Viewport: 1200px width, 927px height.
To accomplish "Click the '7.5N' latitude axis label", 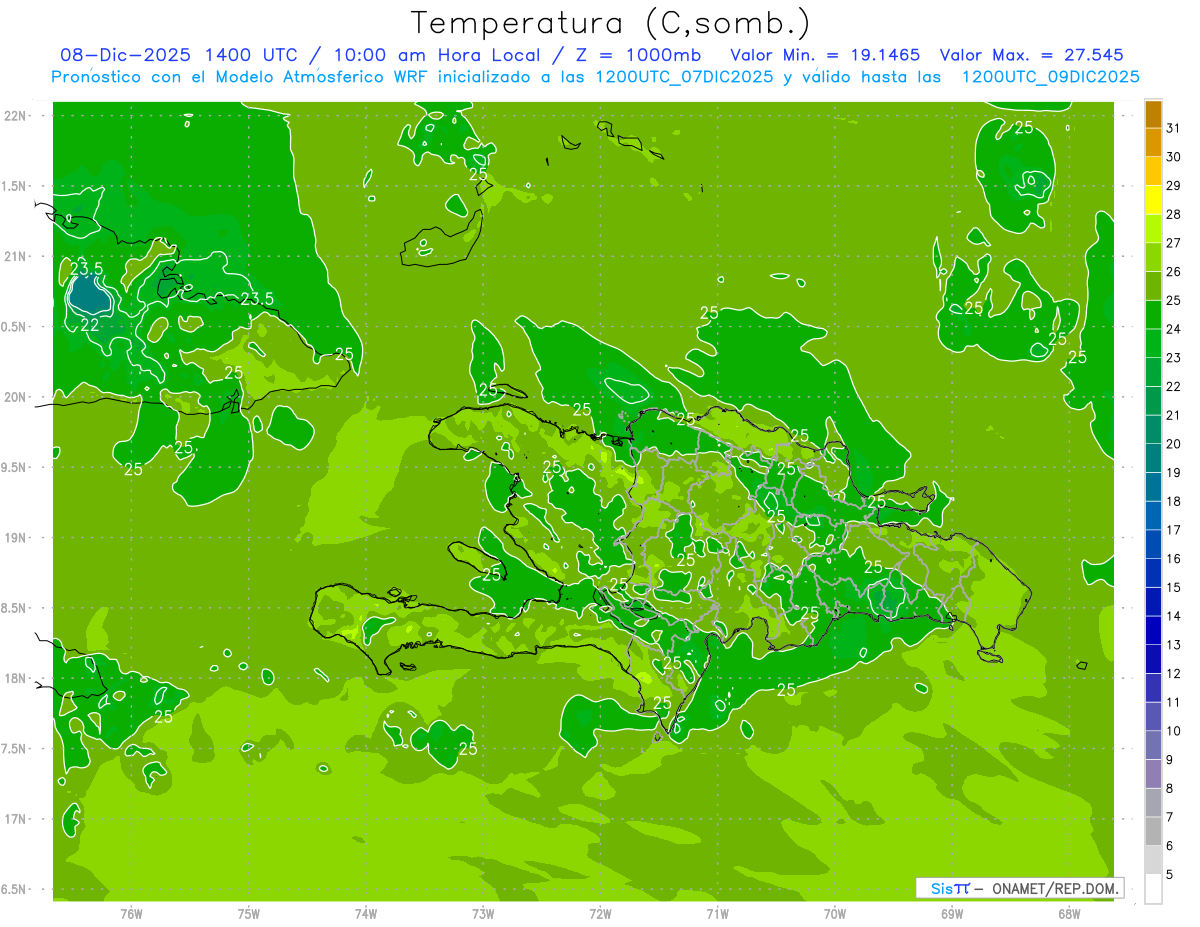I will pyautogui.click(x=14, y=749).
